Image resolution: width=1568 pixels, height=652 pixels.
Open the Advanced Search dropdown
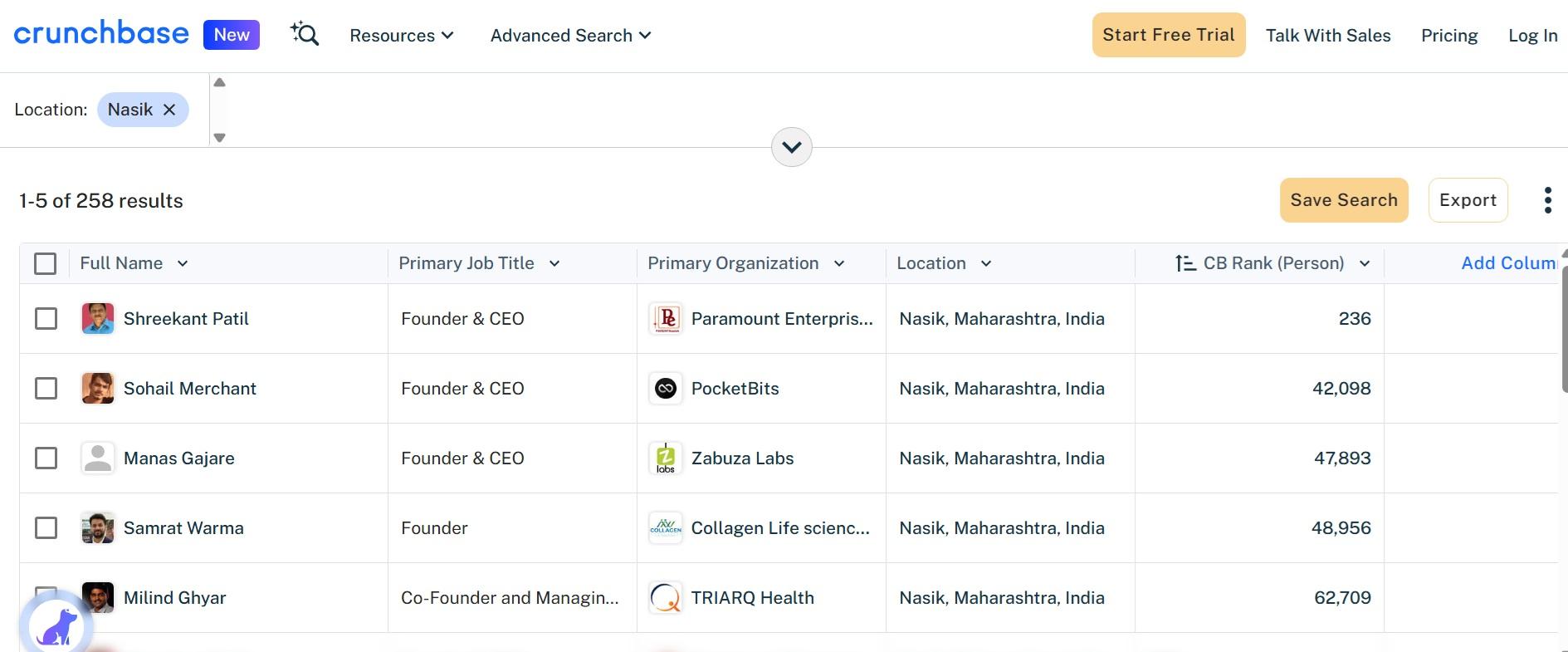click(570, 36)
